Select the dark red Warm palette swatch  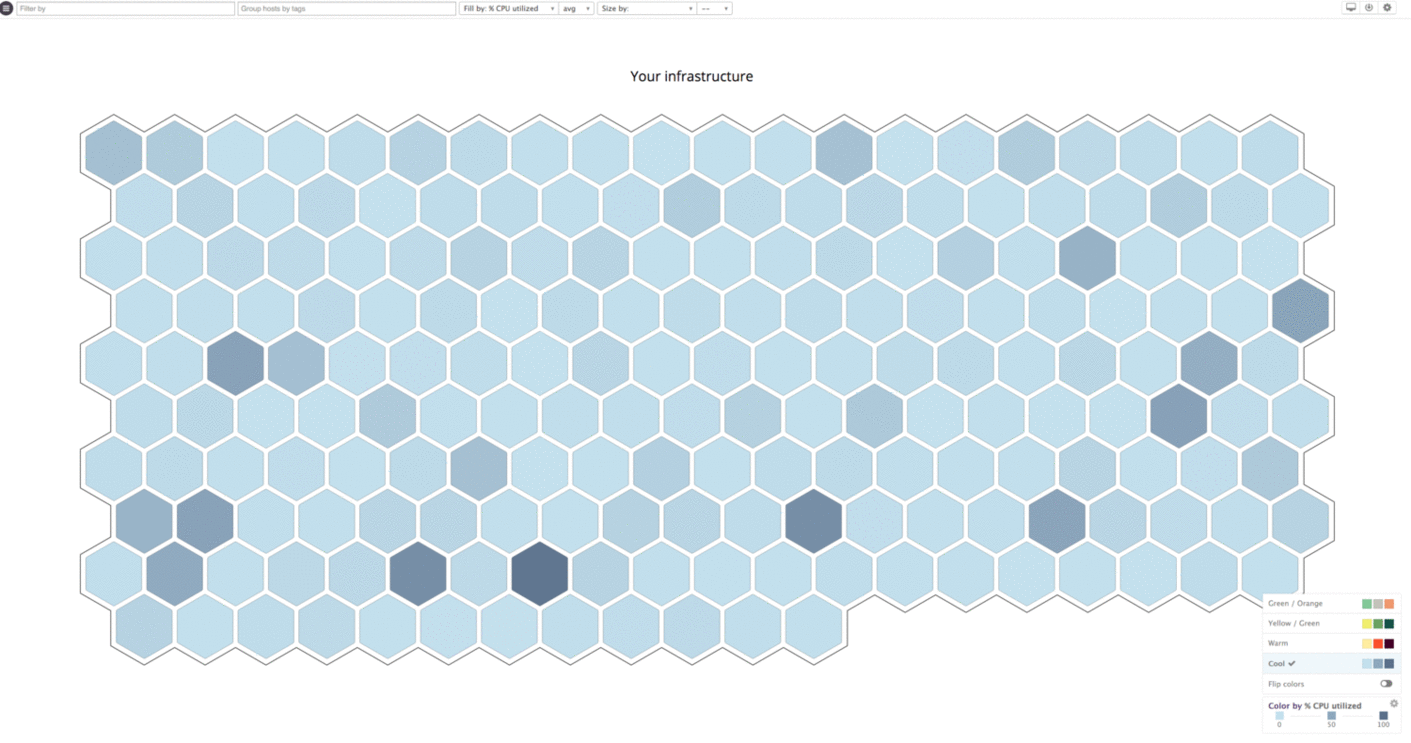[1388, 642]
